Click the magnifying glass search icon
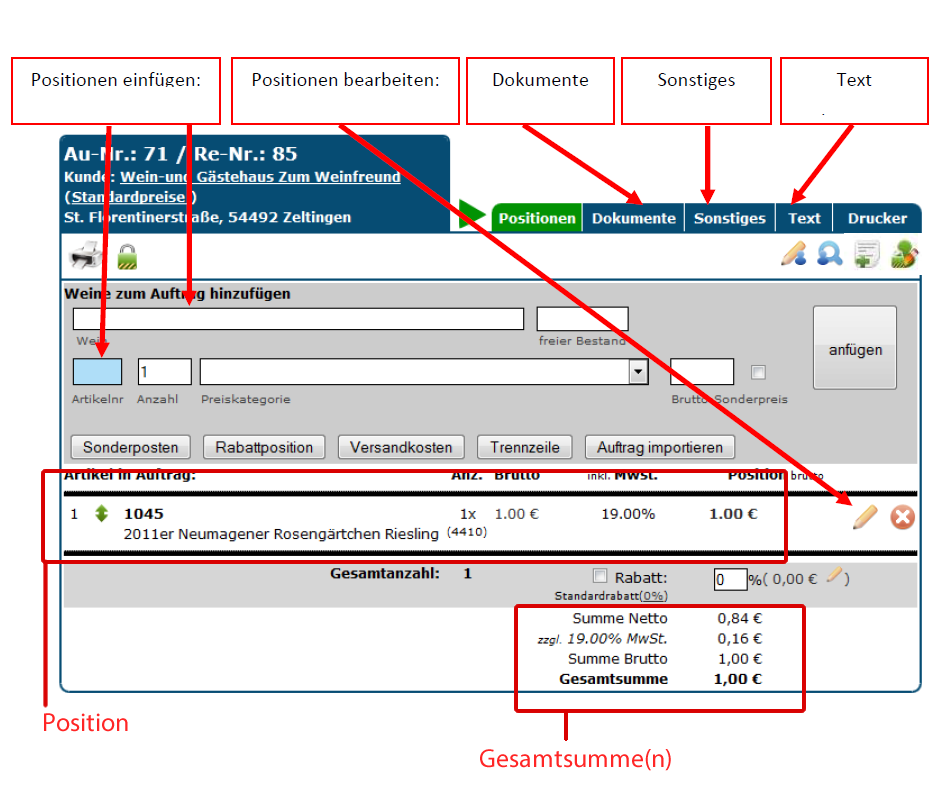 829,255
